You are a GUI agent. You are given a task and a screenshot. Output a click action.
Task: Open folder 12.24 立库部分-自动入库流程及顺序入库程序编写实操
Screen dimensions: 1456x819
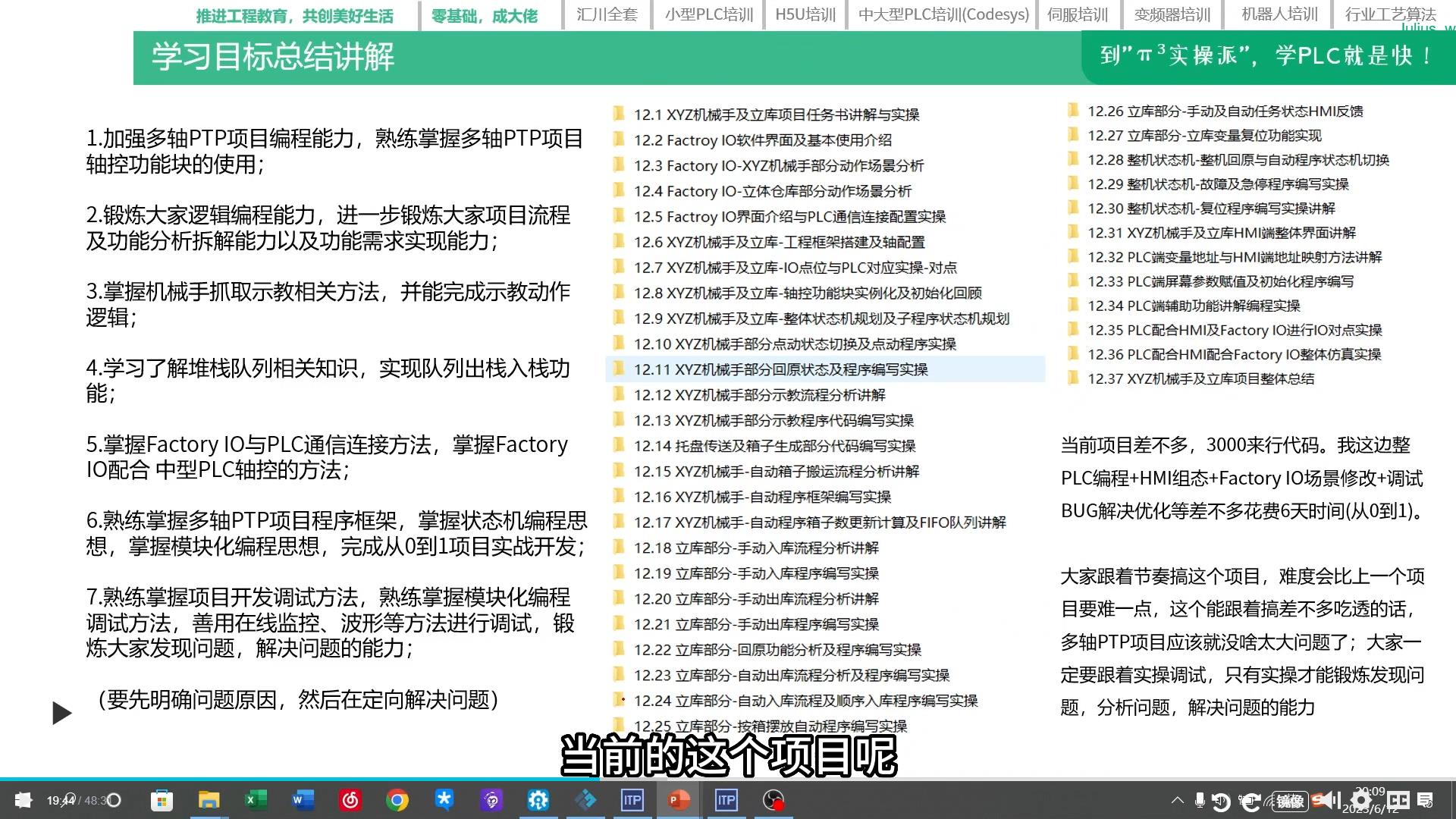805,701
